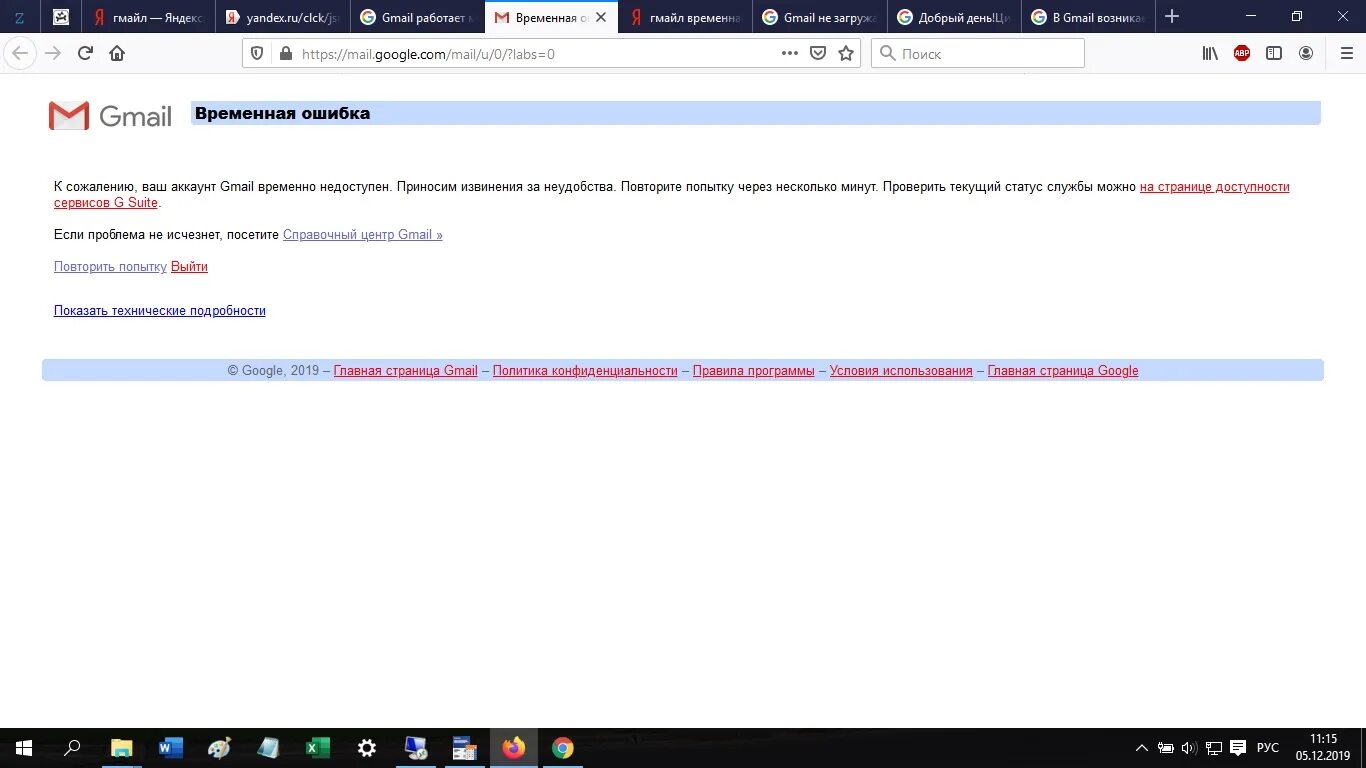Switch to the second pinned tab
Screen dimensions: 1366x768
(61, 17)
